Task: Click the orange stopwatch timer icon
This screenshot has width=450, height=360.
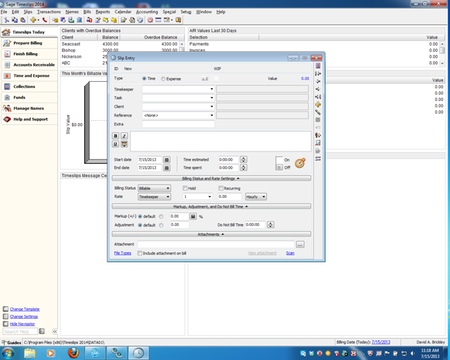Action: [300, 163]
